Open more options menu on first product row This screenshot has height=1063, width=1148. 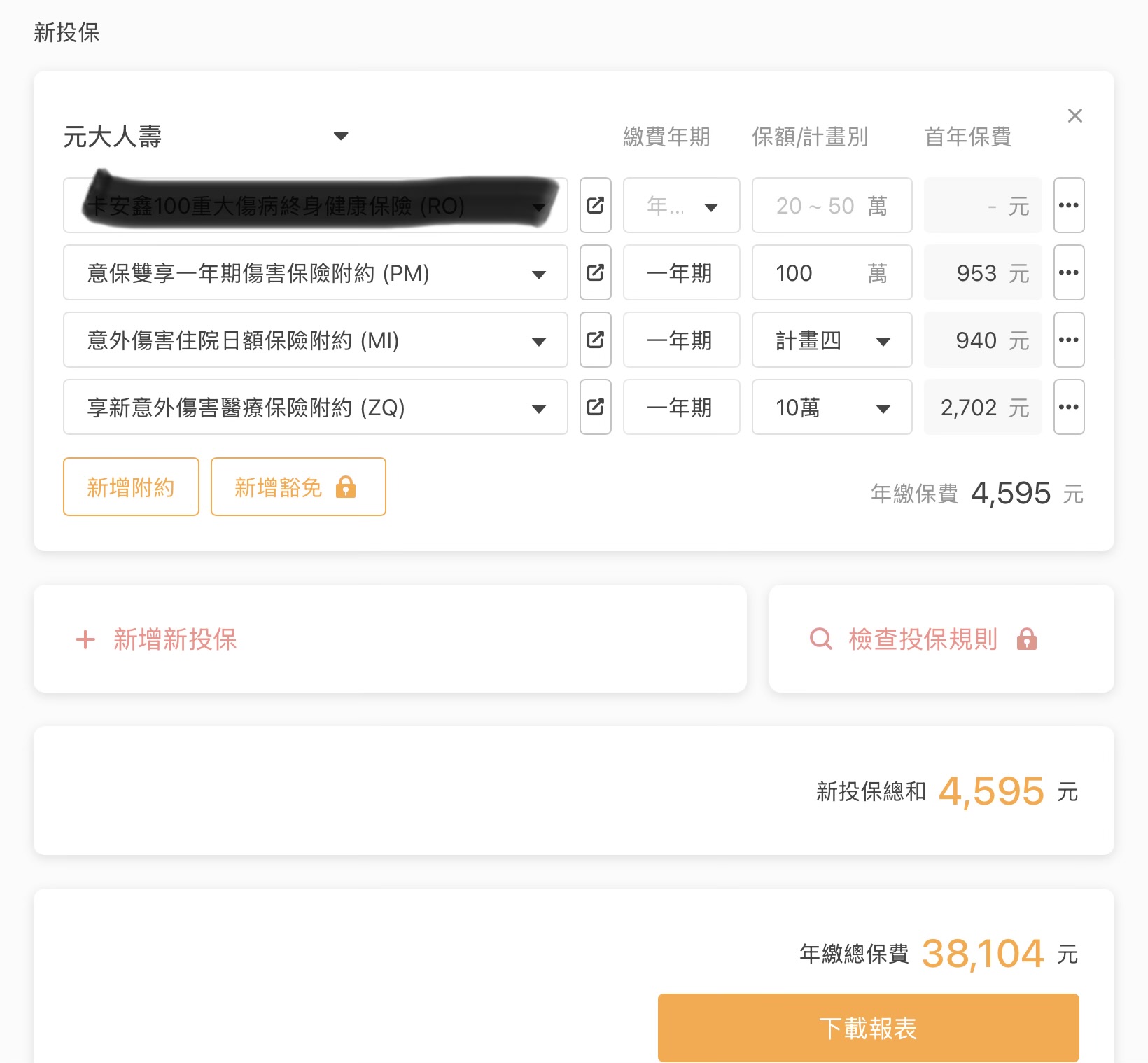[1068, 205]
